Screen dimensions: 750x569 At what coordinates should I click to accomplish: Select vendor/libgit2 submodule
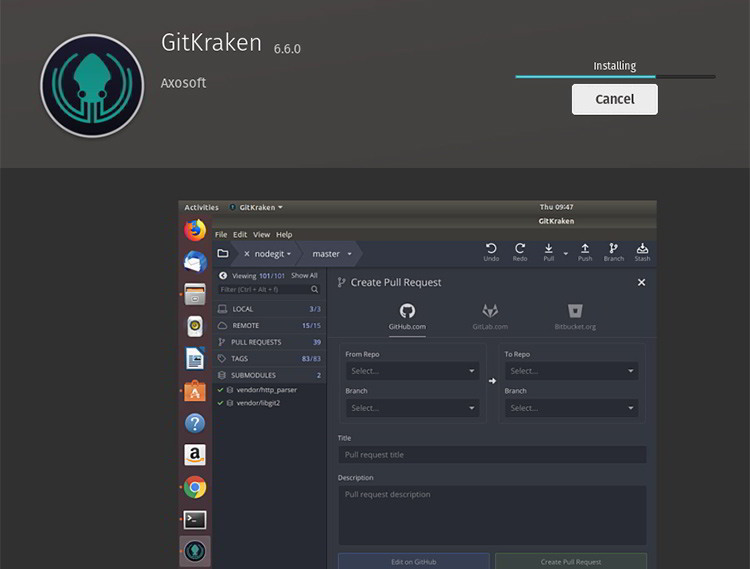tap(258, 403)
